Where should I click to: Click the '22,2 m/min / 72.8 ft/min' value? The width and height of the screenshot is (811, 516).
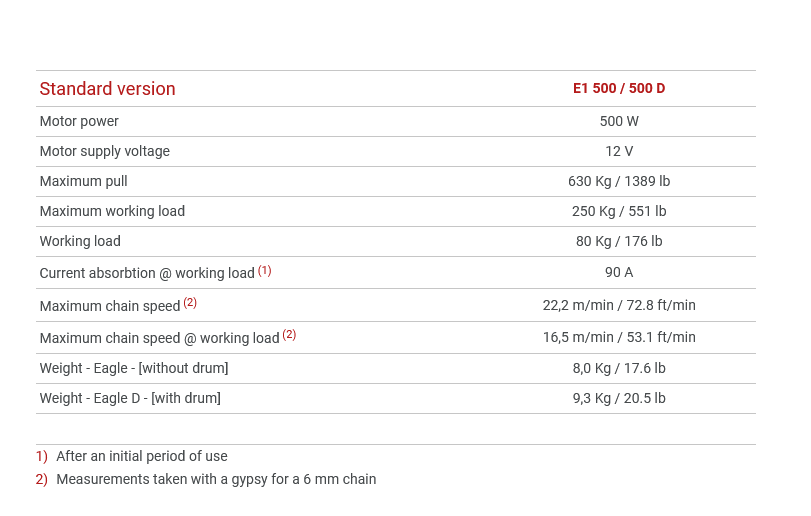tap(619, 306)
